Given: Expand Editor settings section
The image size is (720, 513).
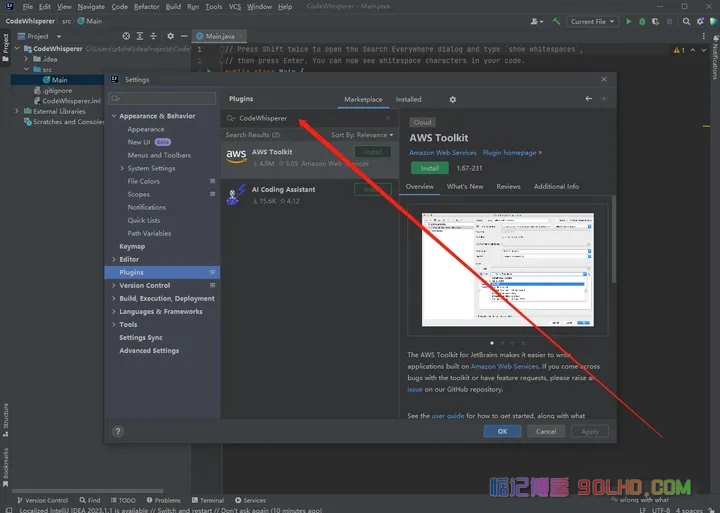Looking at the screenshot, I should click(114, 259).
